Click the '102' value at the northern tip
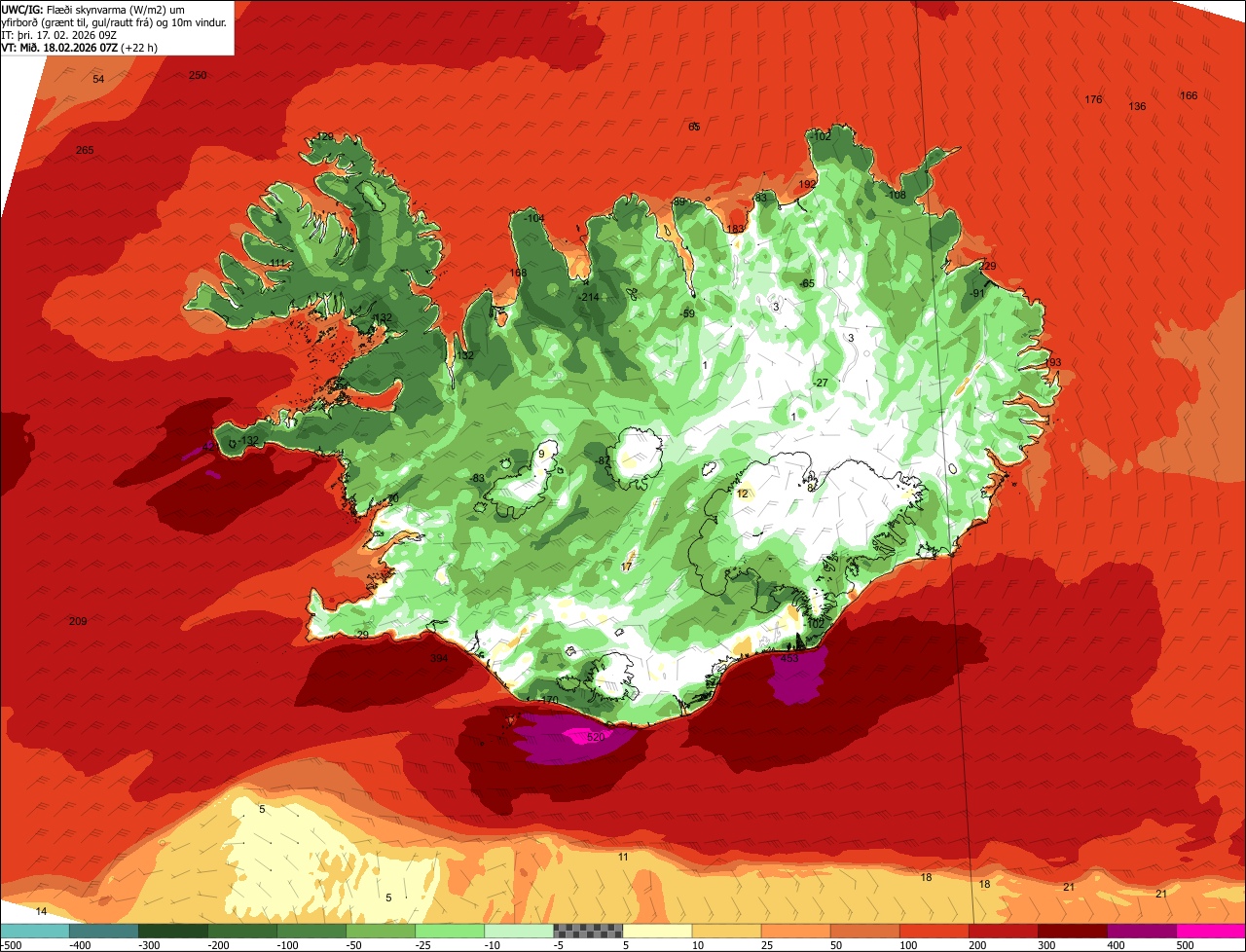1246x952 pixels. (823, 137)
